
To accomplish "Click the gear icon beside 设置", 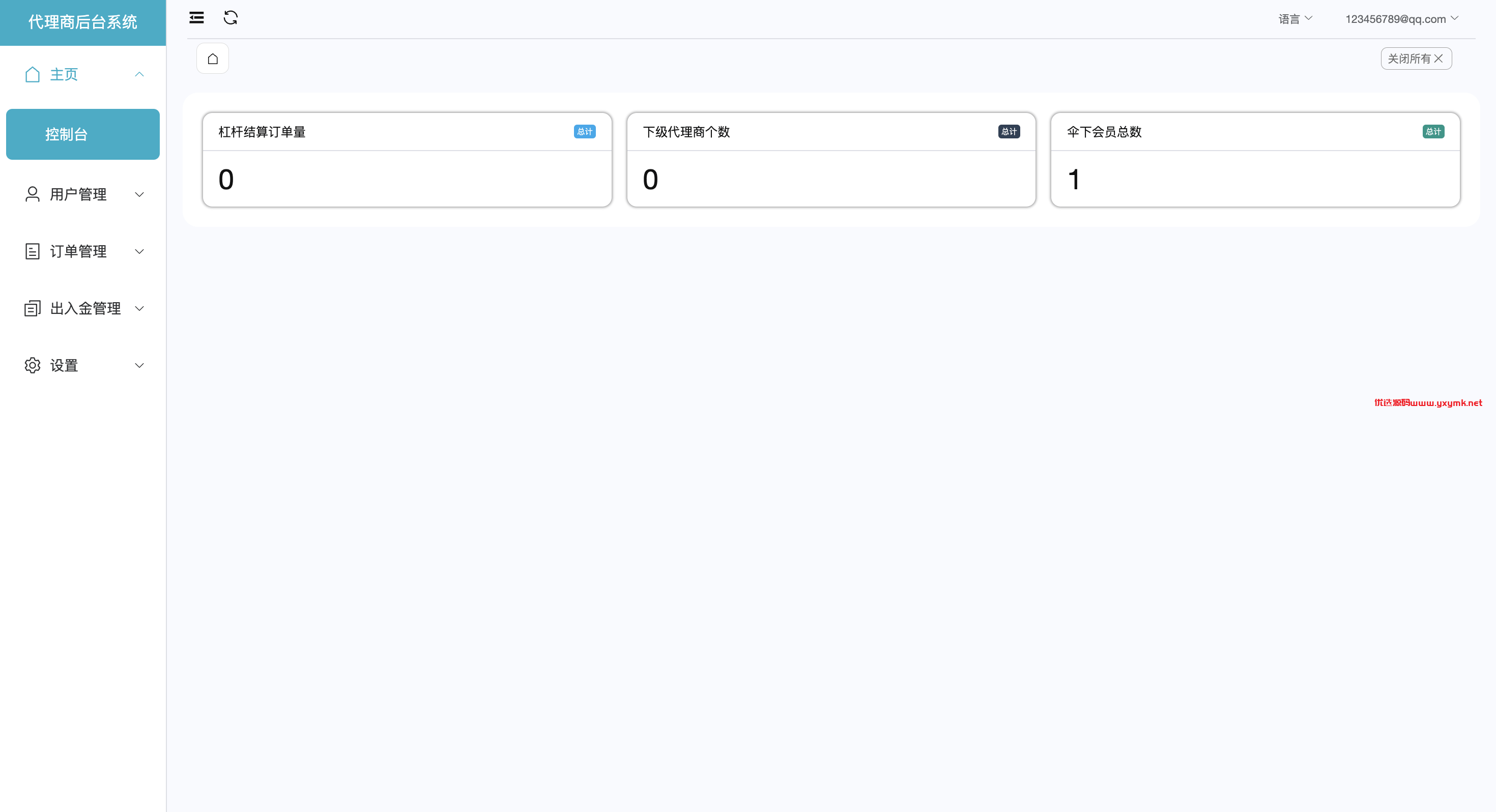I will [33, 365].
